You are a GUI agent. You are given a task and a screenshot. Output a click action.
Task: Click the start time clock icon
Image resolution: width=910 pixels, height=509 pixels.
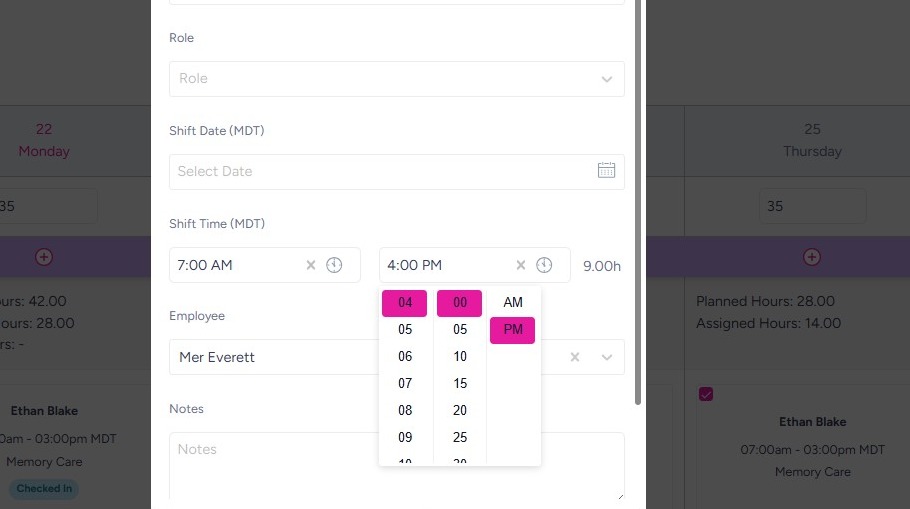tap(334, 265)
